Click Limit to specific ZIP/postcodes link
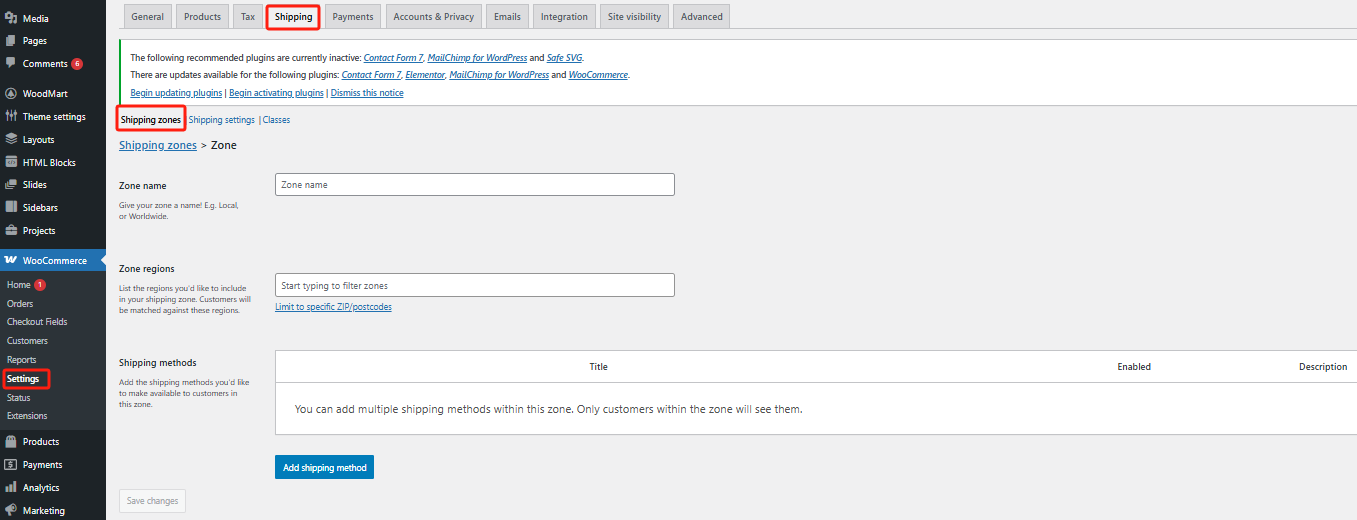This screenshot has width=1357, height=520. tap(333, 307)
